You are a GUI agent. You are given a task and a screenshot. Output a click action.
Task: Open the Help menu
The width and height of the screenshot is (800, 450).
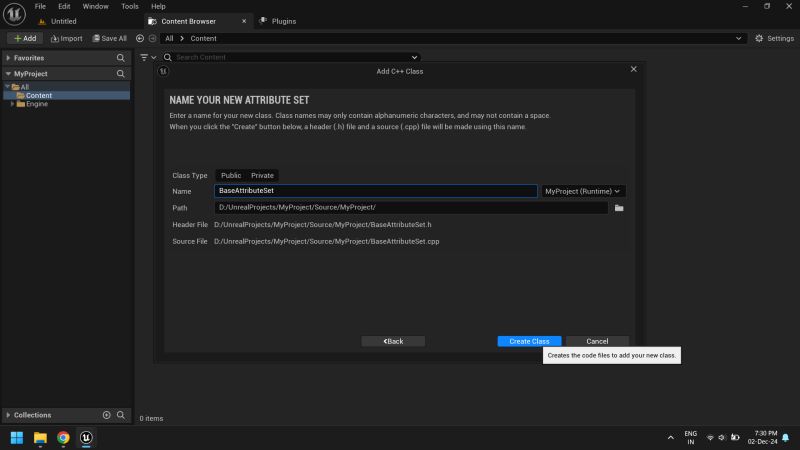tap(158, 6)
